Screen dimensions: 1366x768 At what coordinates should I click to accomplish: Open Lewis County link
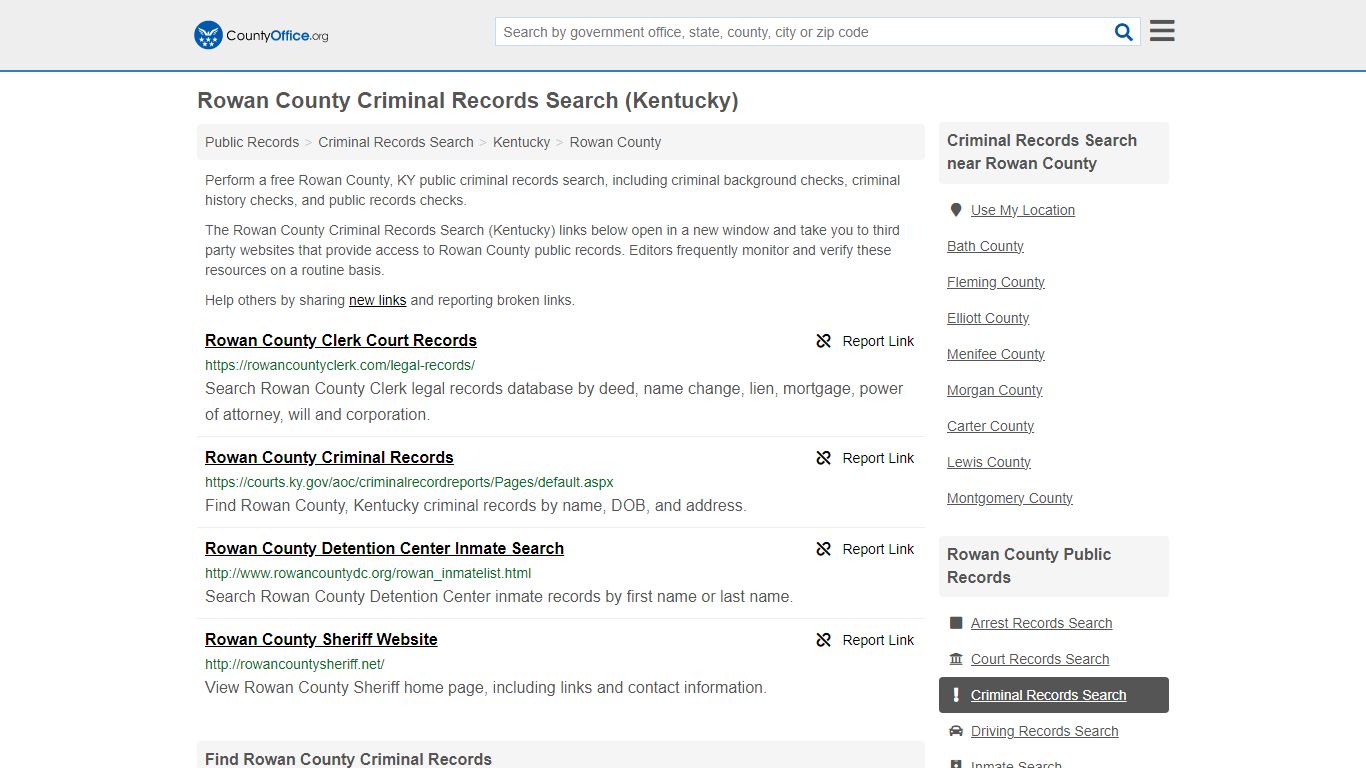pyautogui.click(x=989, y=462)
